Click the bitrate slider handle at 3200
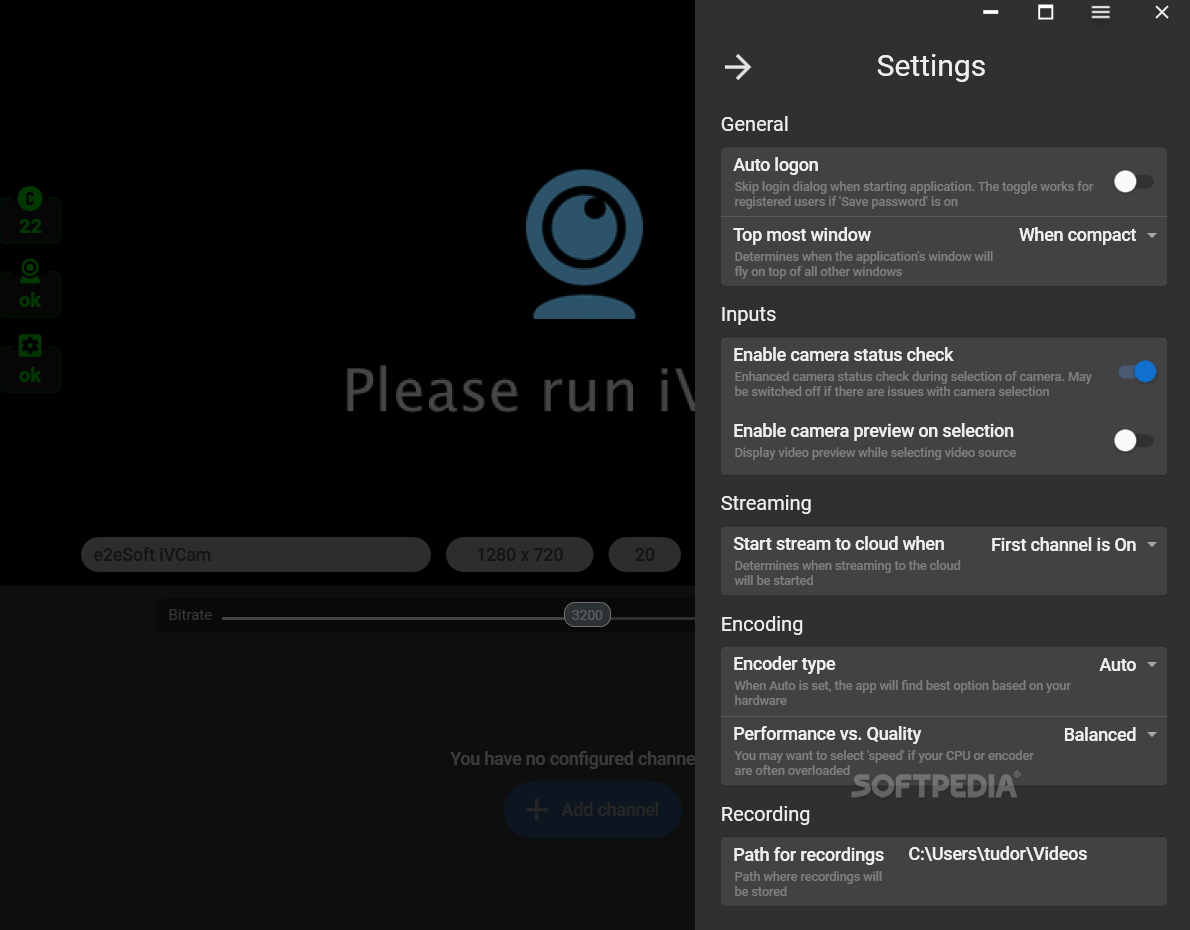 [587, 615]
